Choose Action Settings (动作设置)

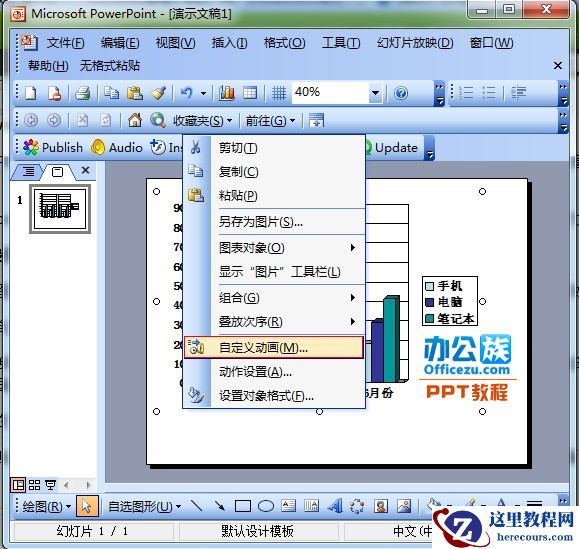tap(273, 372)
